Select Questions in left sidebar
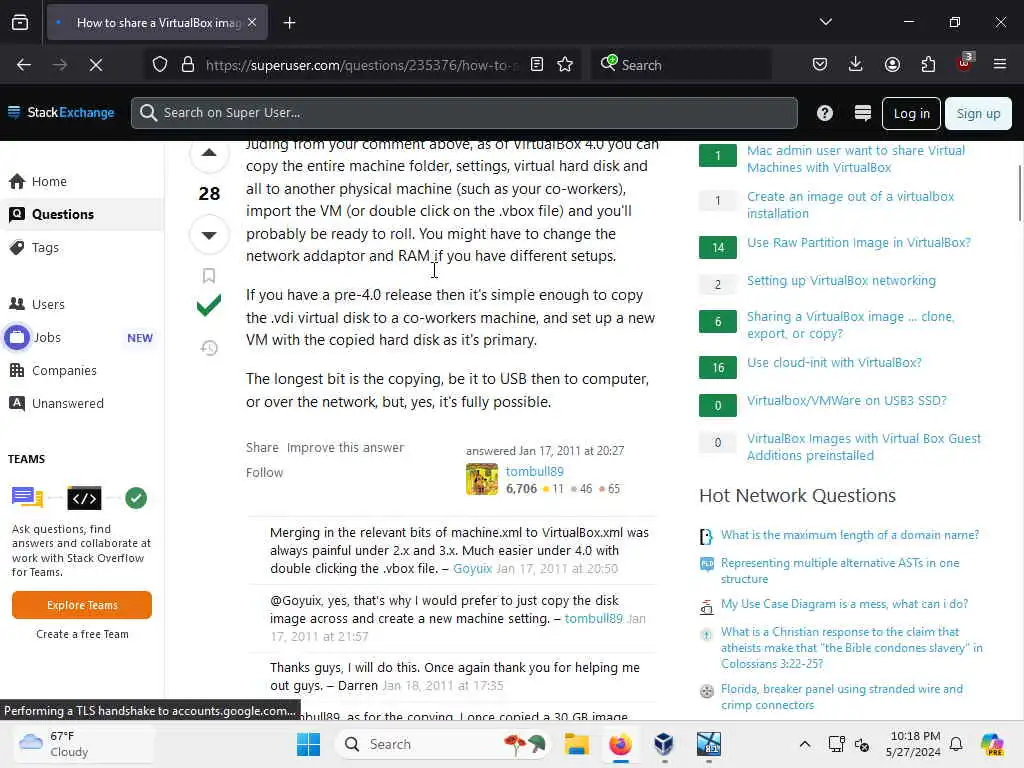The image size is (1024, 768). [82, 214]
